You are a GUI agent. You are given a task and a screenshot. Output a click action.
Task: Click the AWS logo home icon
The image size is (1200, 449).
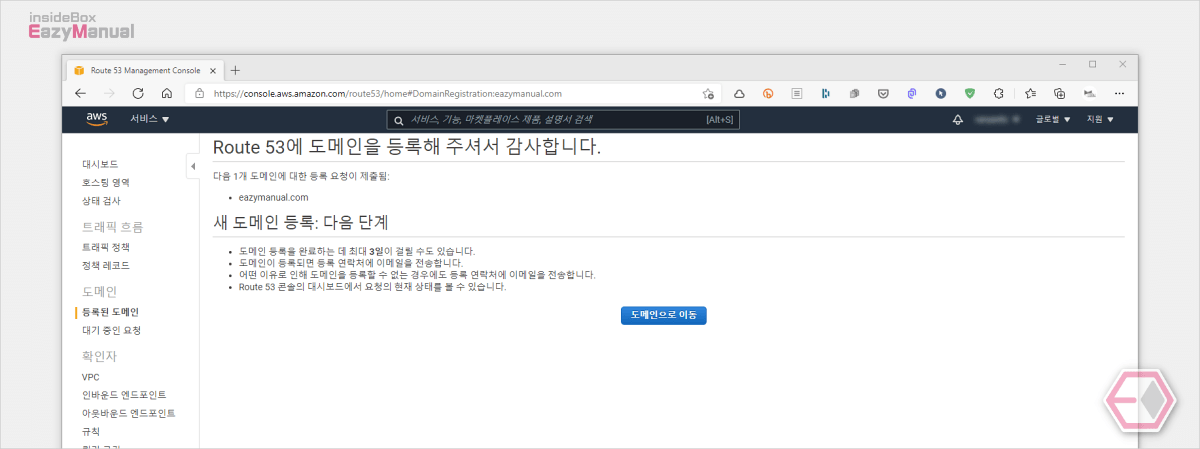[97, 119]
